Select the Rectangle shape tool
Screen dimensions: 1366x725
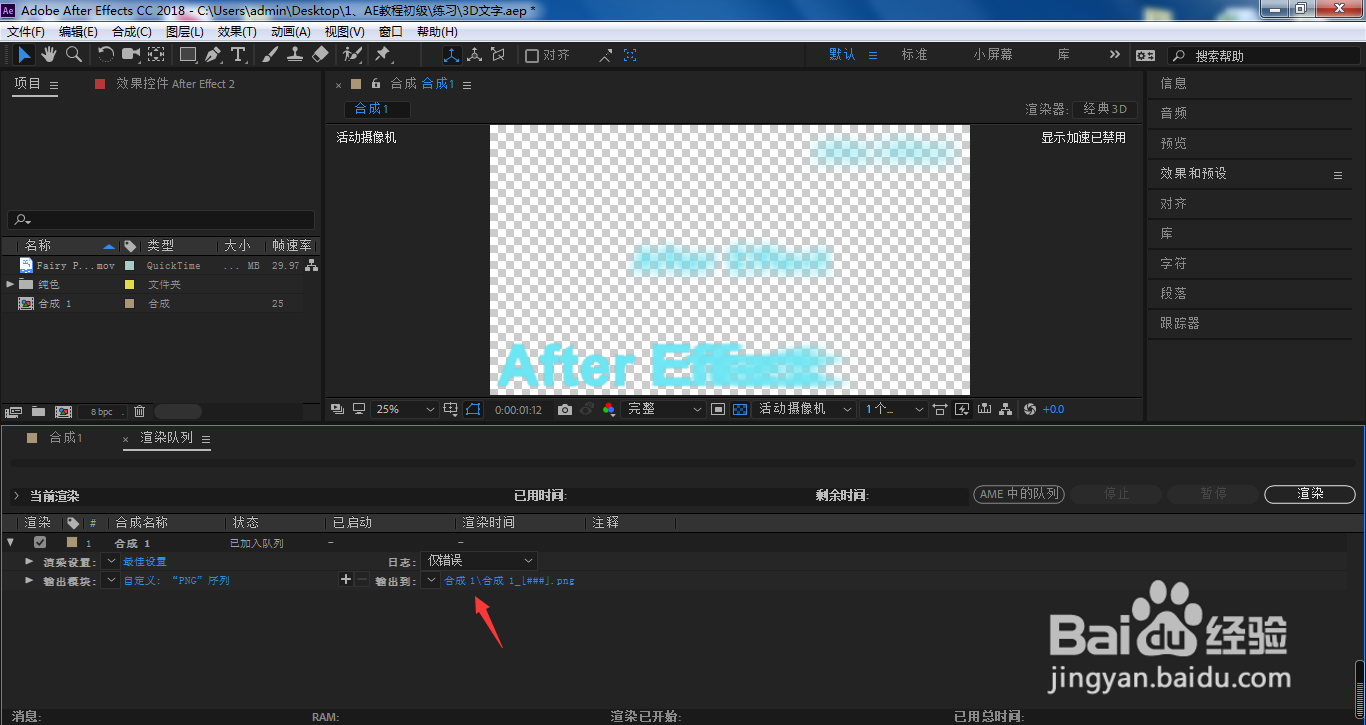(x=188, y=54)
